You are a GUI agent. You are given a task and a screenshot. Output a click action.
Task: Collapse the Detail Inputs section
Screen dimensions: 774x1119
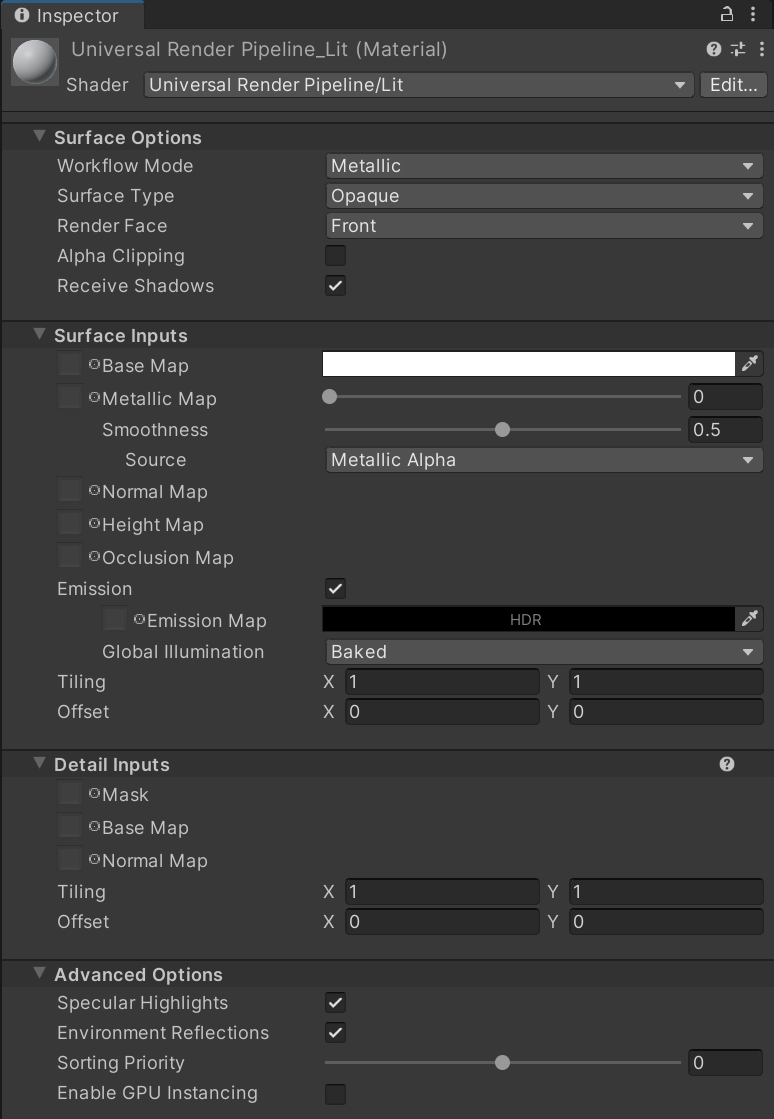coord(40,764)
